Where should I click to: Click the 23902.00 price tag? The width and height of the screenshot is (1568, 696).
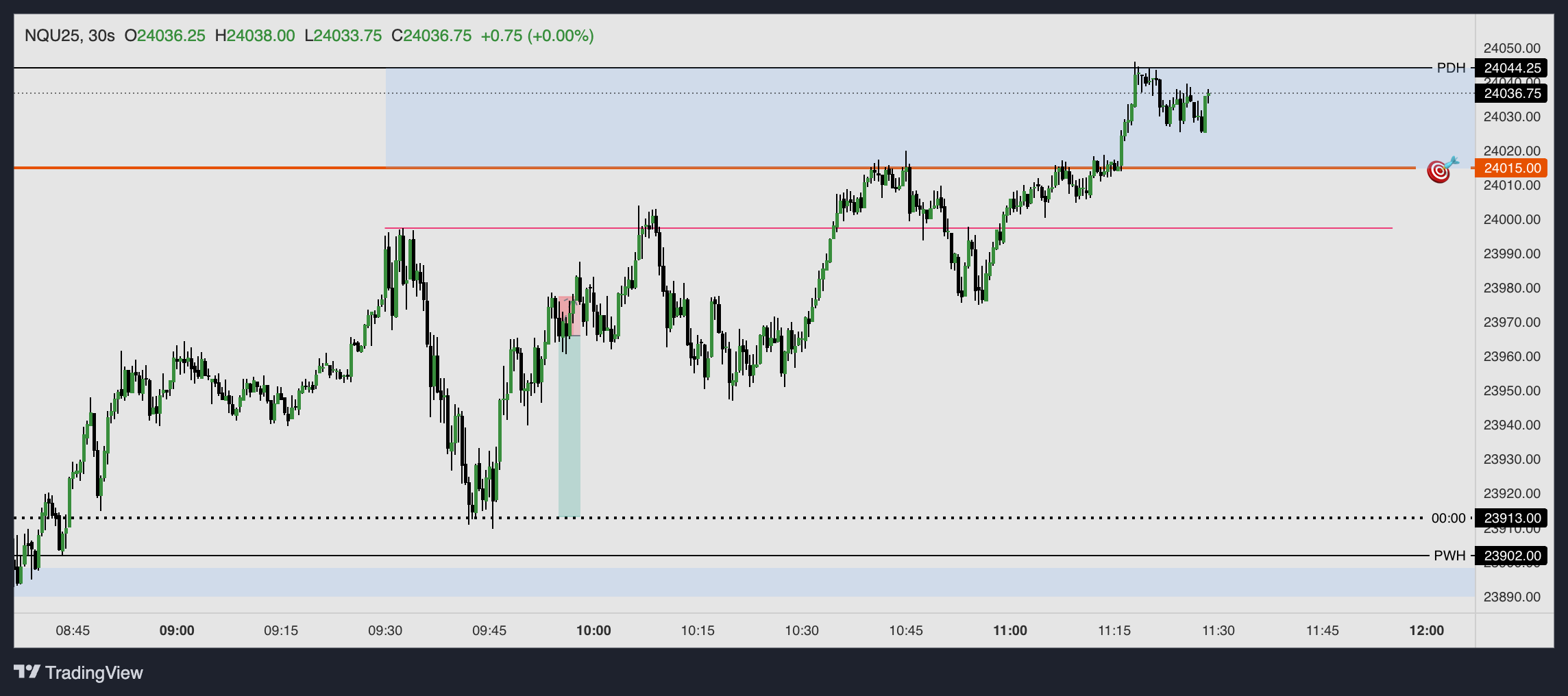pyautogui.click(x=1512, y=556)
